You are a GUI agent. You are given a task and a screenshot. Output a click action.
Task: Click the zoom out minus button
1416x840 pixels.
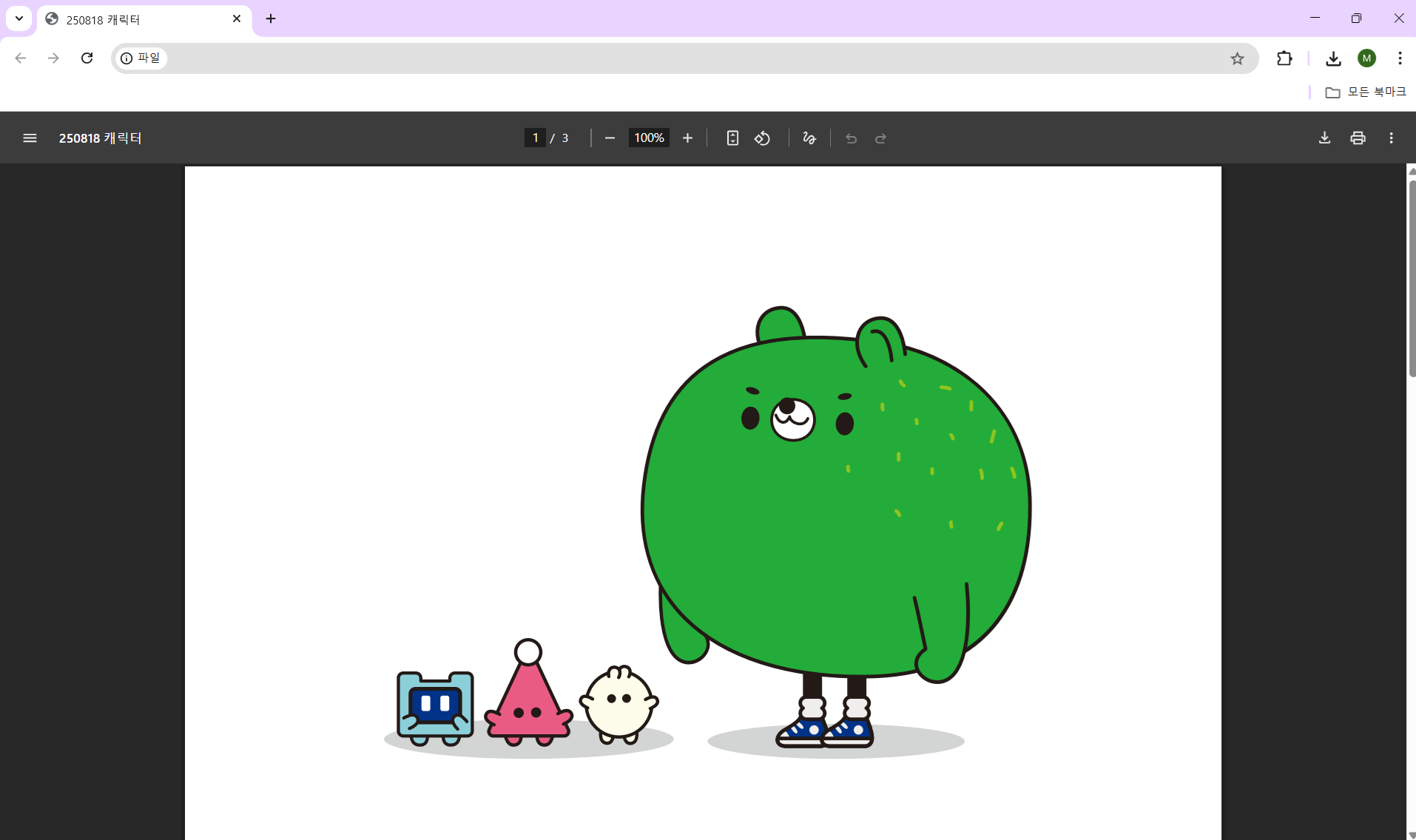(610, 138)
